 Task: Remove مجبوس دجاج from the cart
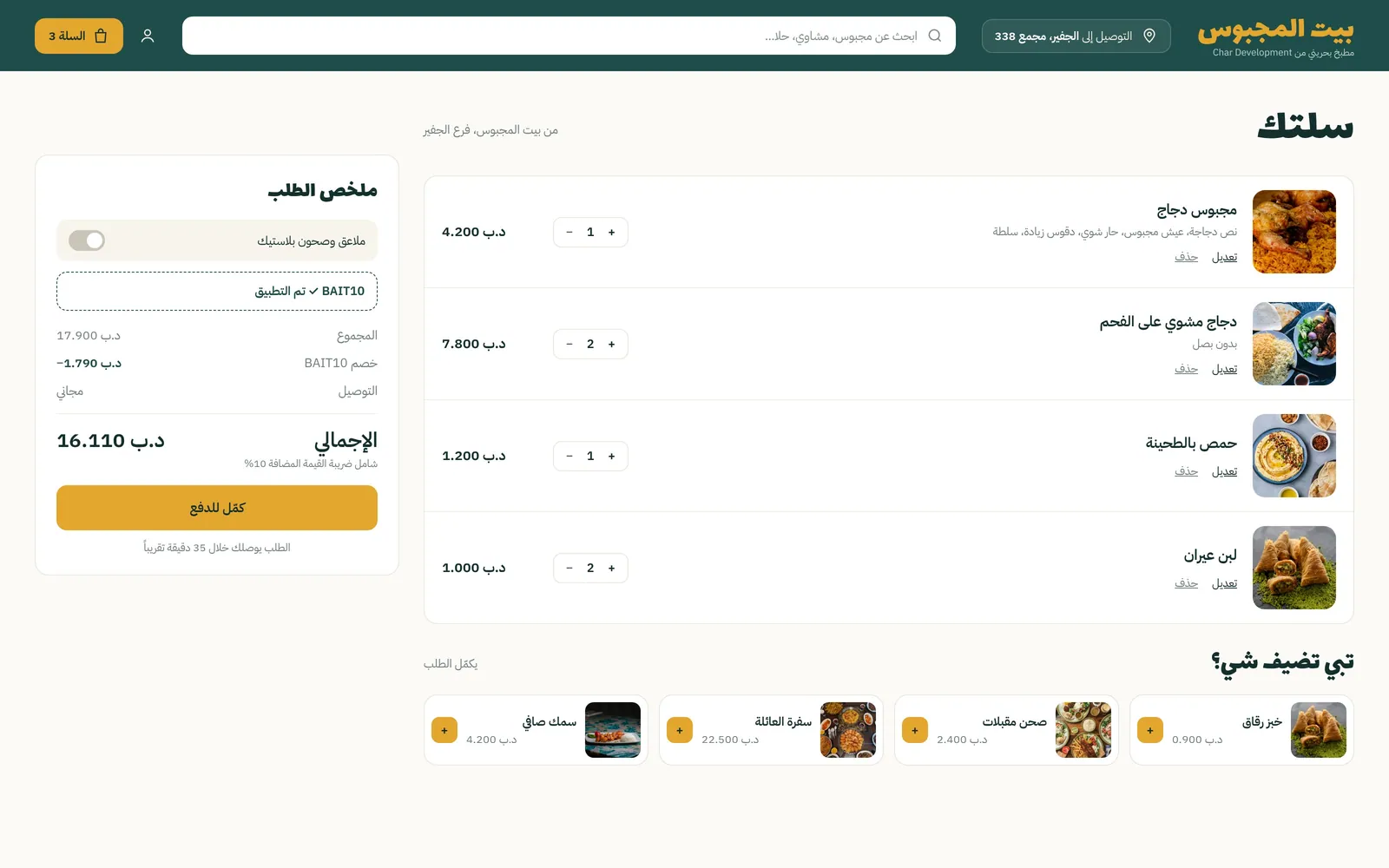[1186, 257]
